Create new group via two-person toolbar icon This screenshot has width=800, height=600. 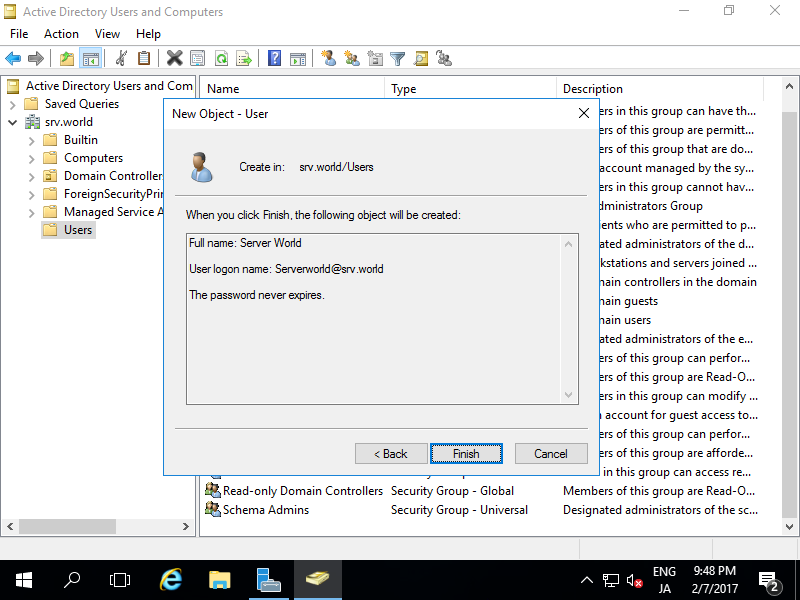pos(352,58)
